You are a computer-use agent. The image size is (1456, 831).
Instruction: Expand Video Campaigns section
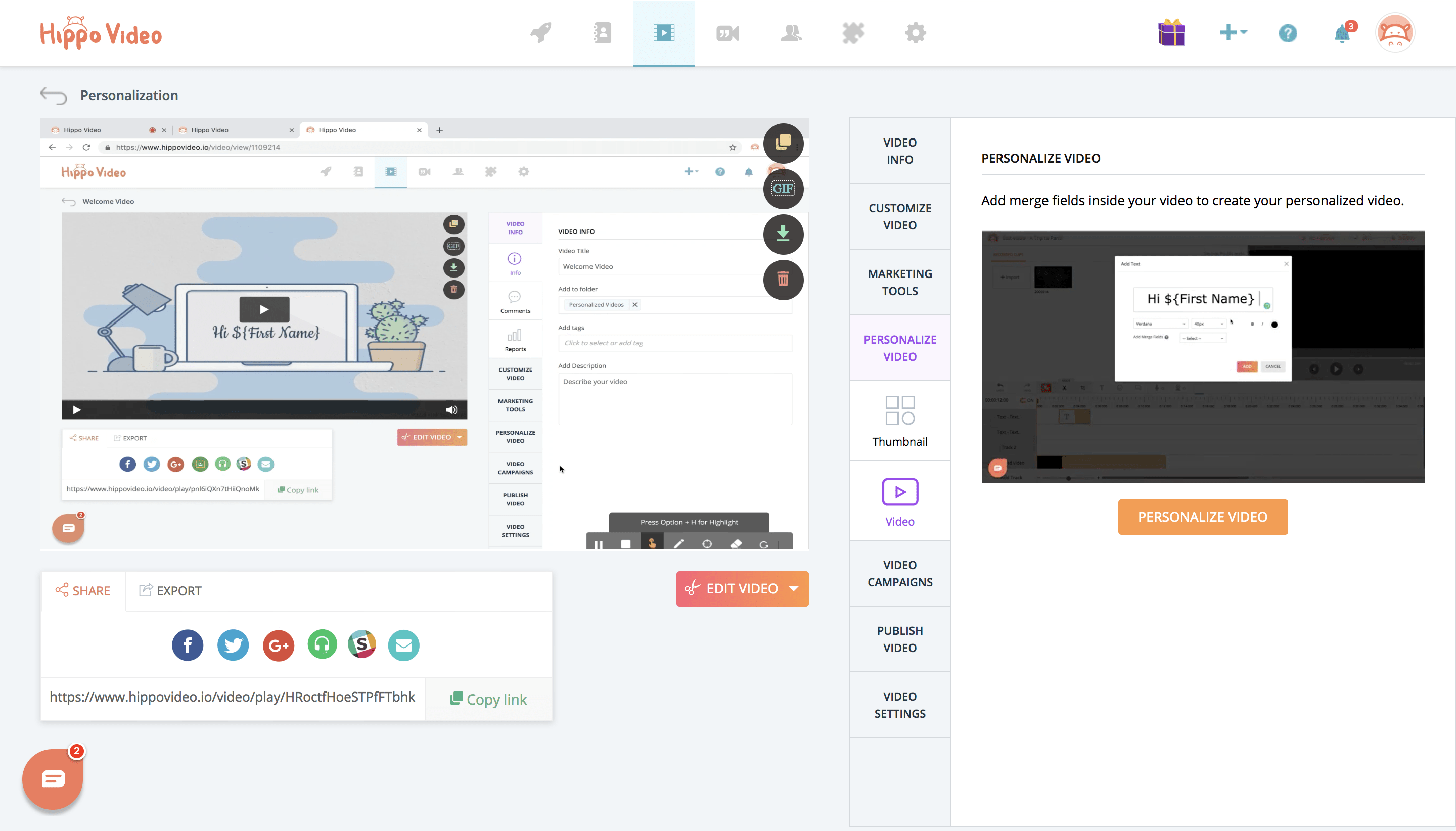(x=899, y=573)
